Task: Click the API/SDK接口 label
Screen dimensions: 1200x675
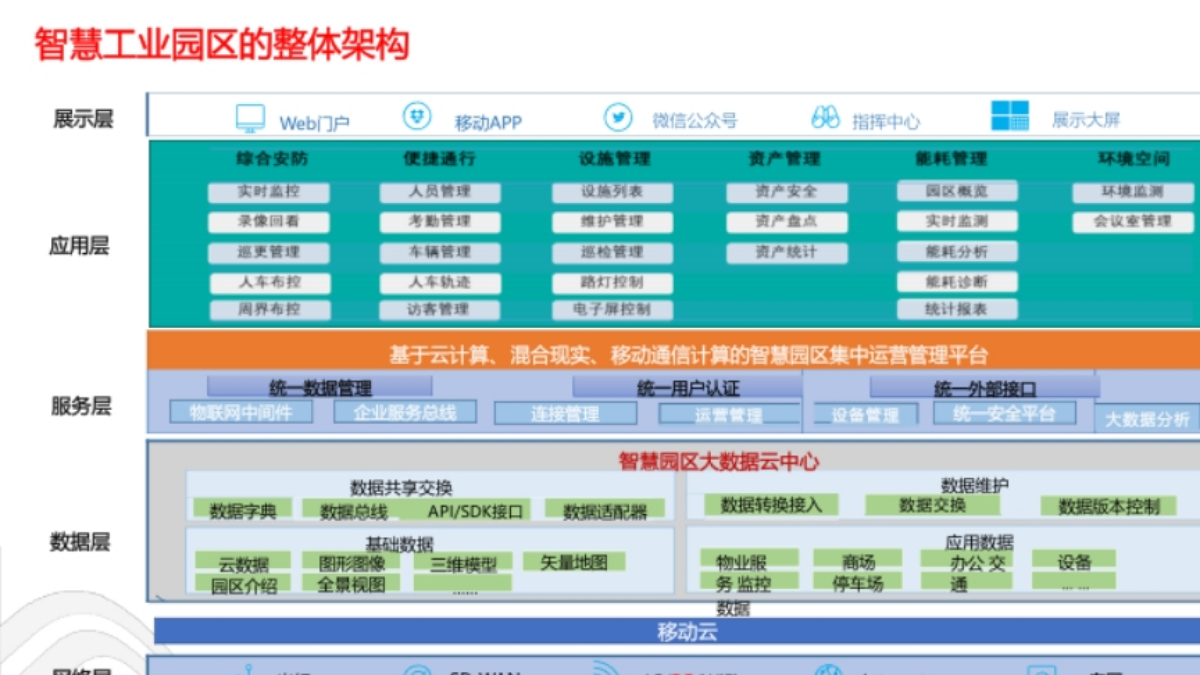Action: (x=475, y=512)
